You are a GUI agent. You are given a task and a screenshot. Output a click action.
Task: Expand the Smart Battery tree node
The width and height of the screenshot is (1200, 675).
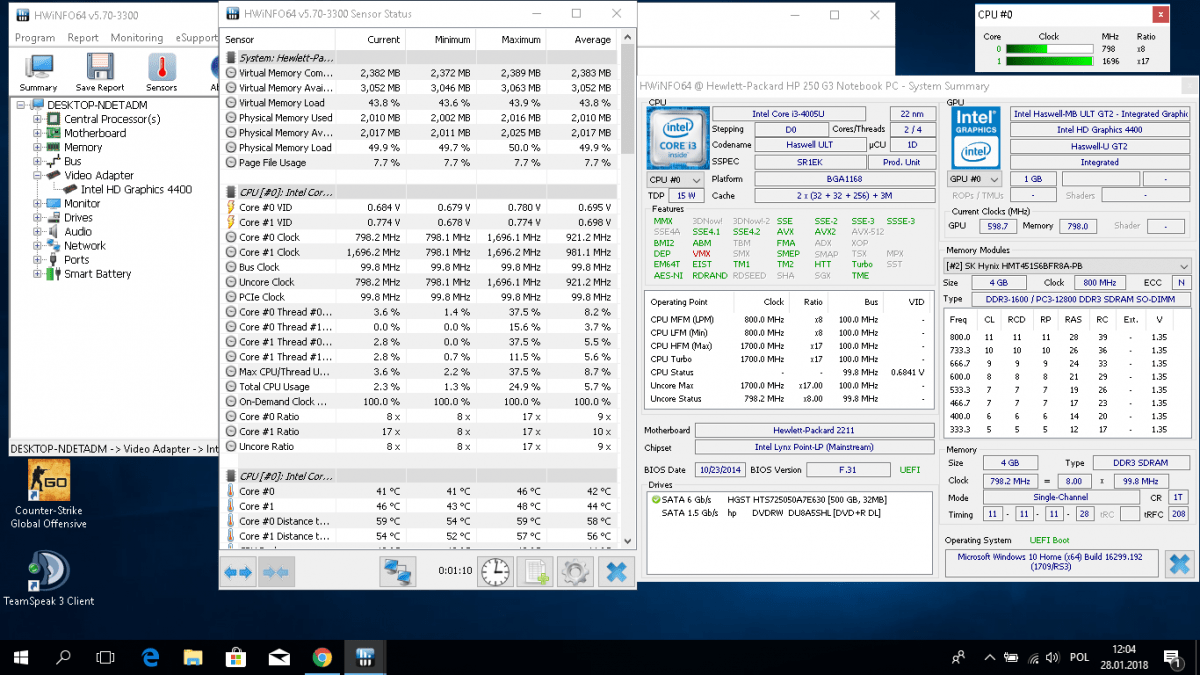38,273
